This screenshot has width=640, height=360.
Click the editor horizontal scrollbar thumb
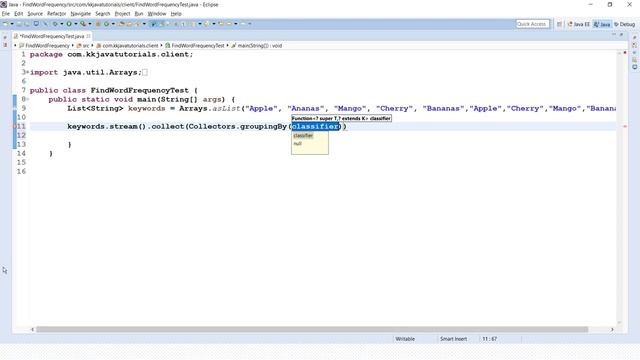[x=312, y=329]
